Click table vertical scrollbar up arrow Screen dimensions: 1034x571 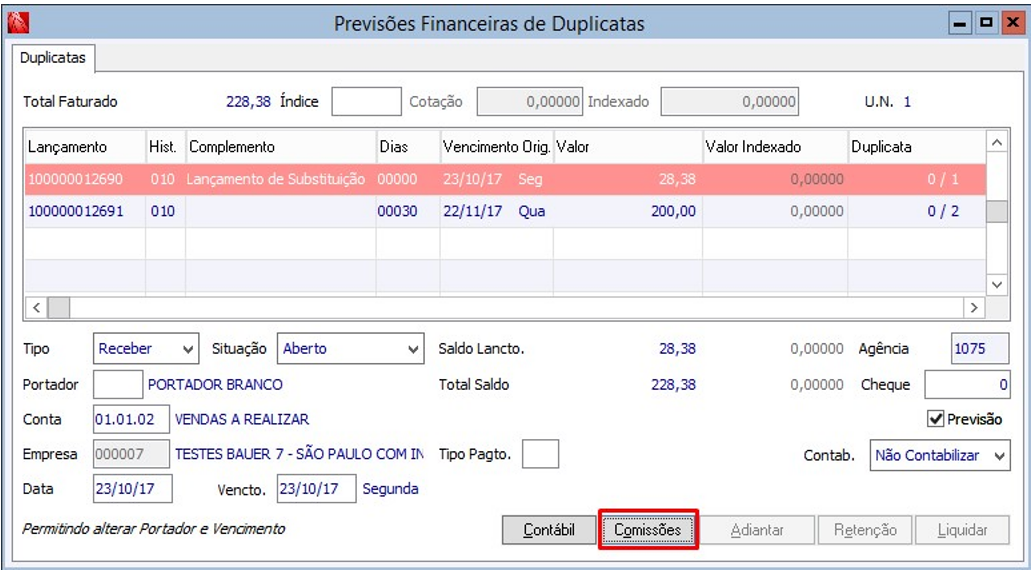pos(997,142)
